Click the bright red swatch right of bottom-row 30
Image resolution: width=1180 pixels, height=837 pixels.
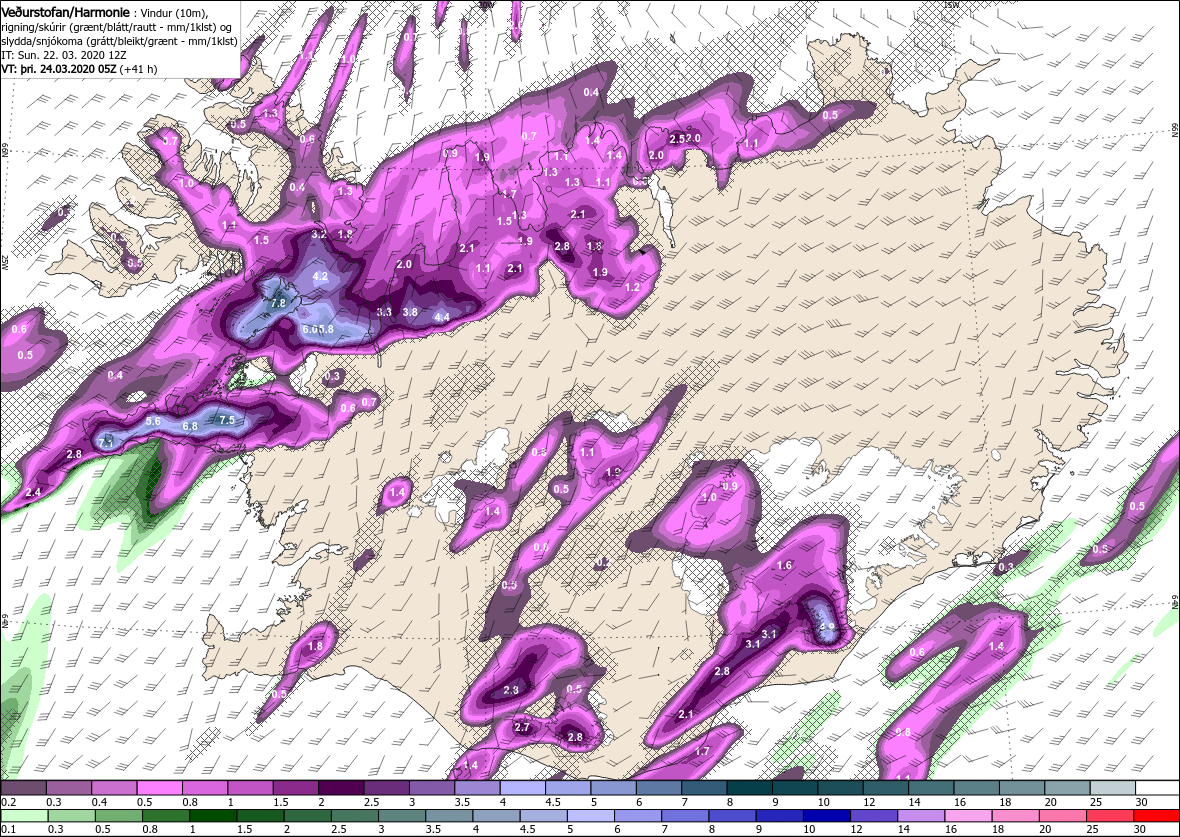(x=1157, y=816)
